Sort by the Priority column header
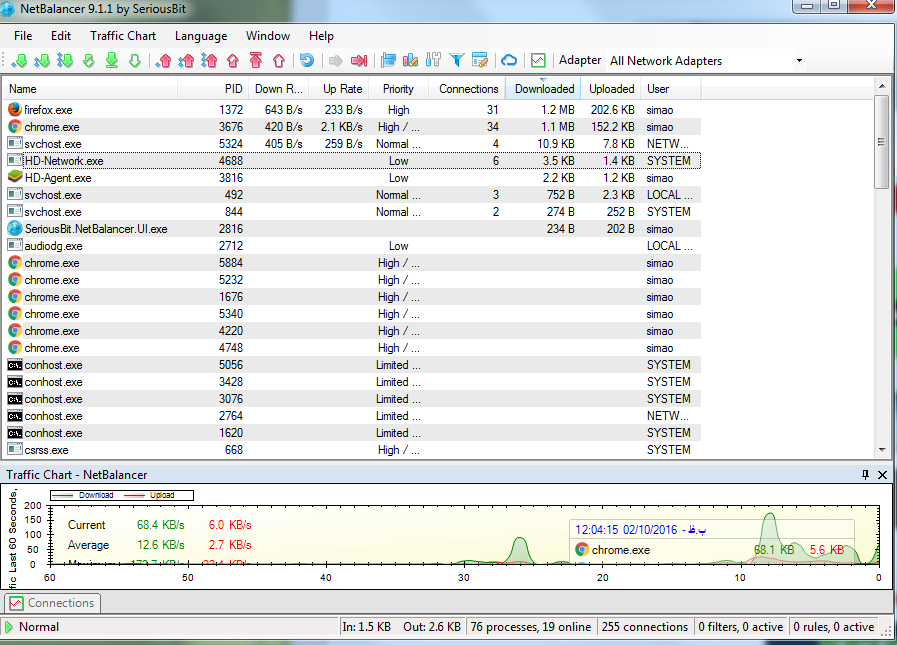The height and width of the screenshot is (645, 897). (x=399, y=89)
